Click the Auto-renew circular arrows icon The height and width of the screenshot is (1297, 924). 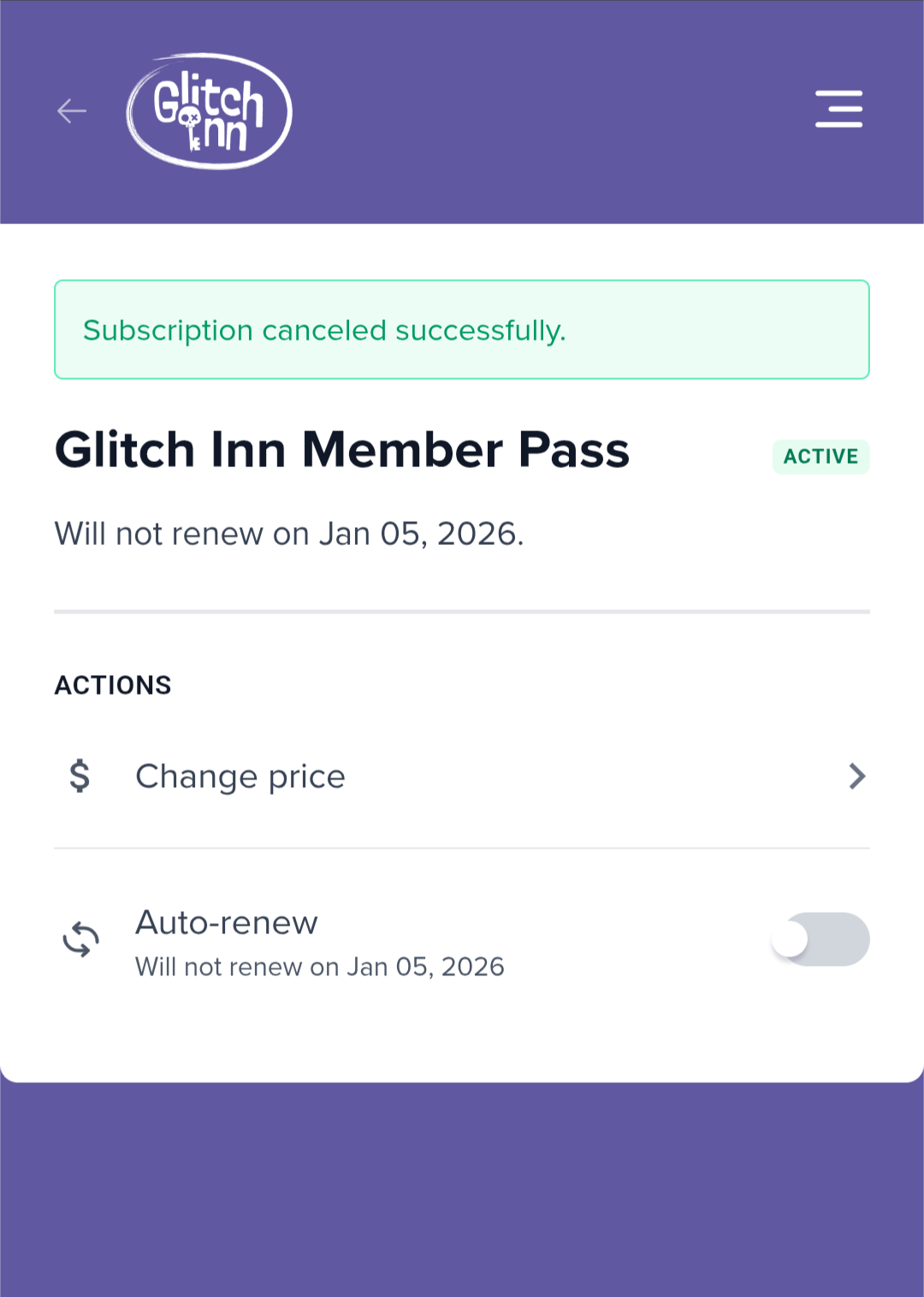click(x=81, y=939)
